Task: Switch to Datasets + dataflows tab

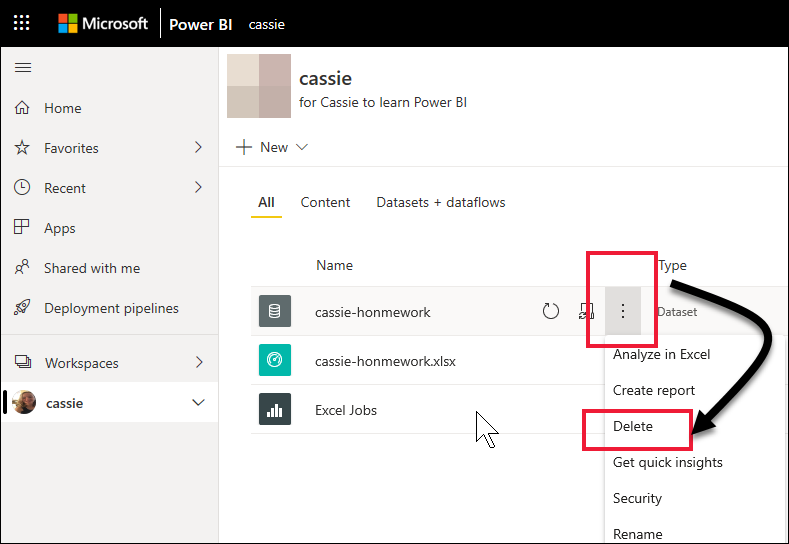Action: pos(441,202)
